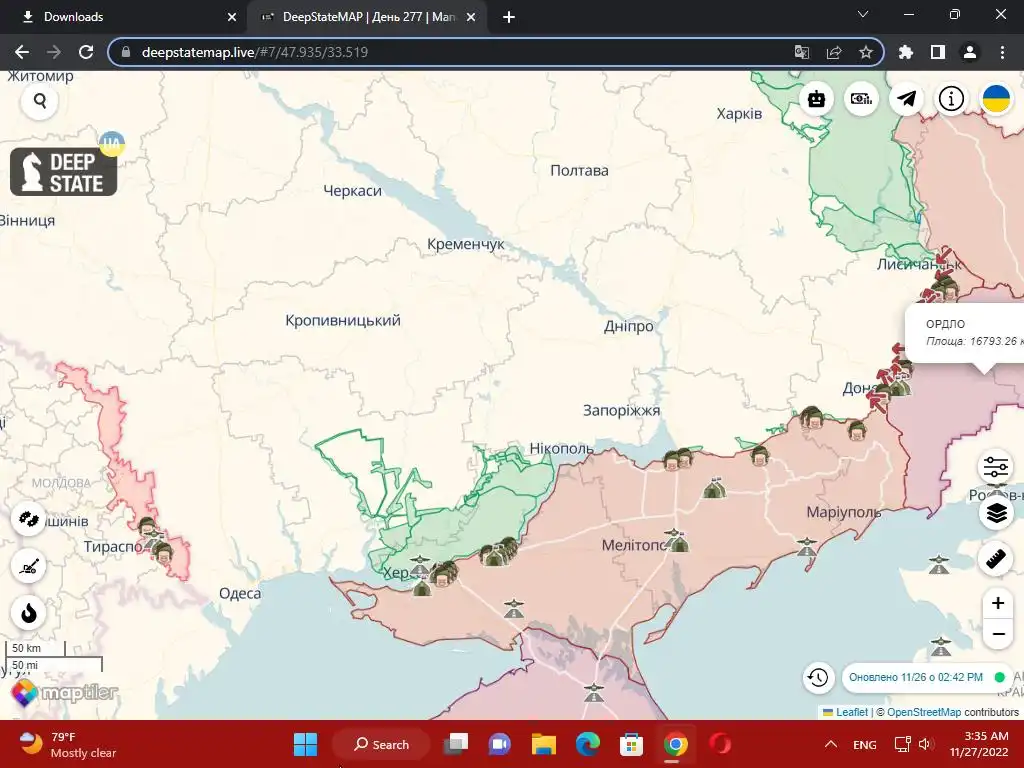Reload the current page
This screenshot has height=768, width=1024.
tap(86, 52)
